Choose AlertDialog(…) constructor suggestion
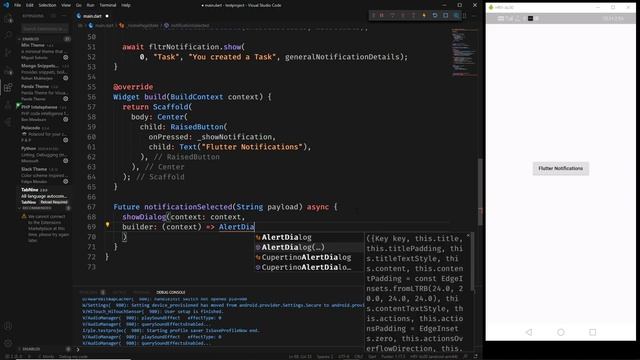The height and width of the screenshot is (360, 640). click(309, 247)
